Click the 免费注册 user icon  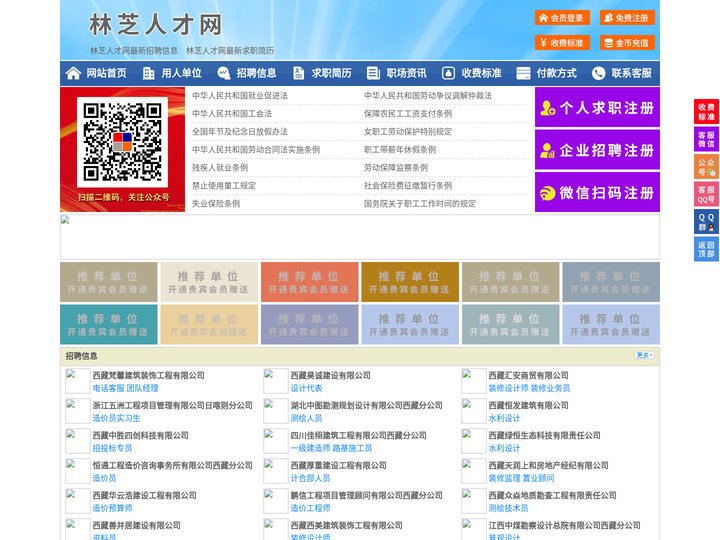(608, 18)
